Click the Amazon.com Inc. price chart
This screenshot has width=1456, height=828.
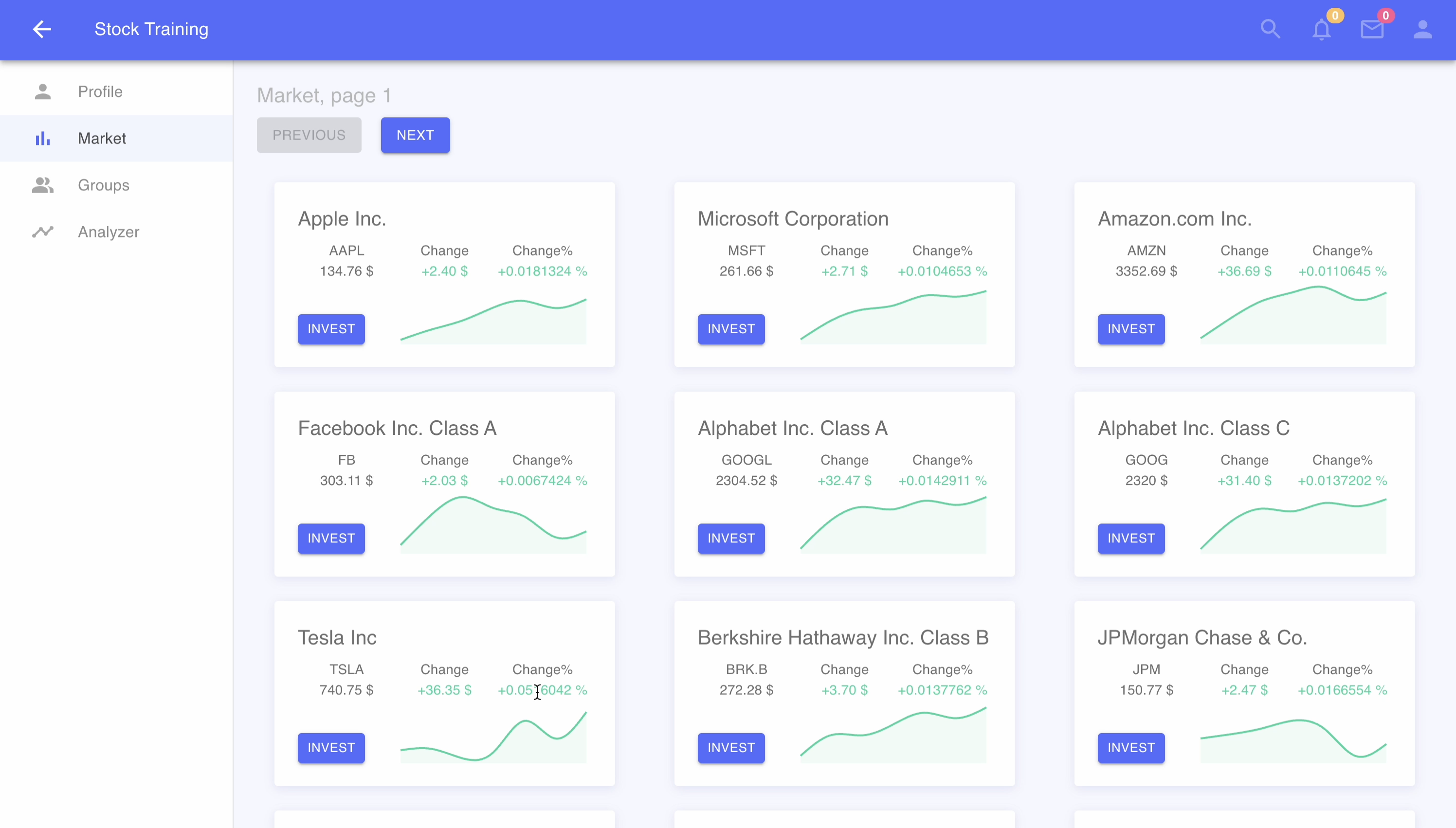click(x=1293, y=315)
